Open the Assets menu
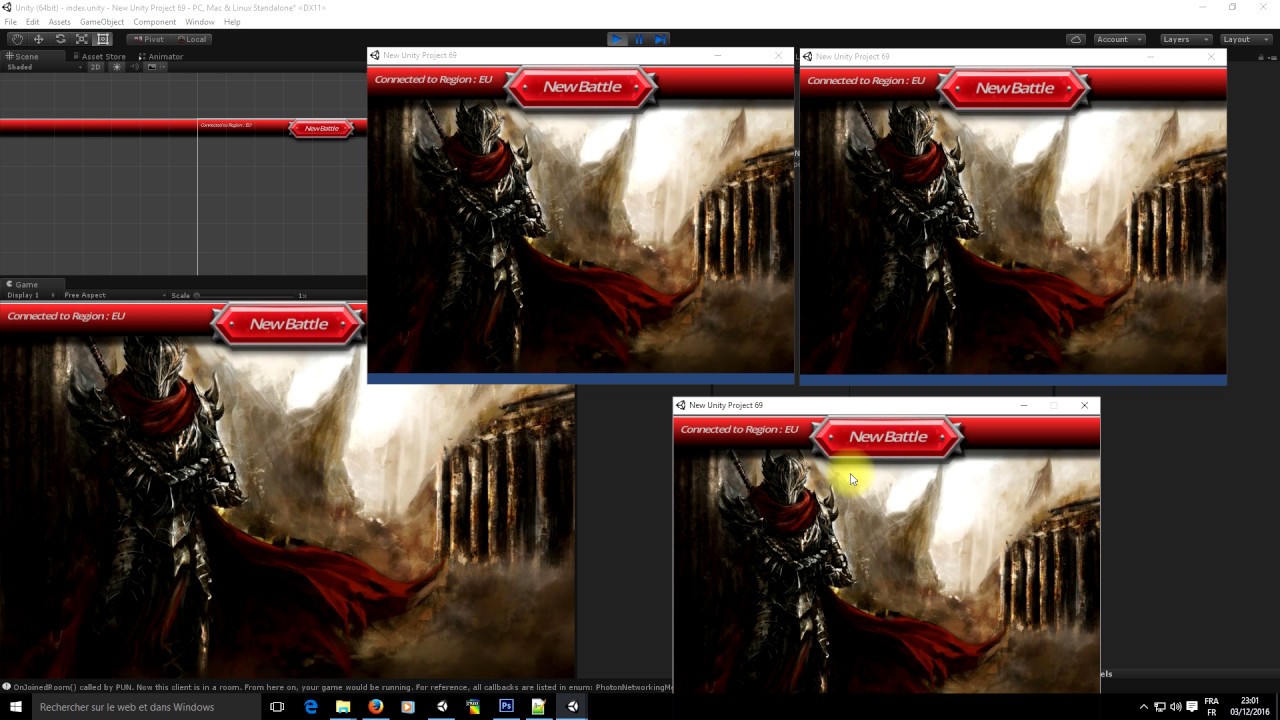 [60, 22]
